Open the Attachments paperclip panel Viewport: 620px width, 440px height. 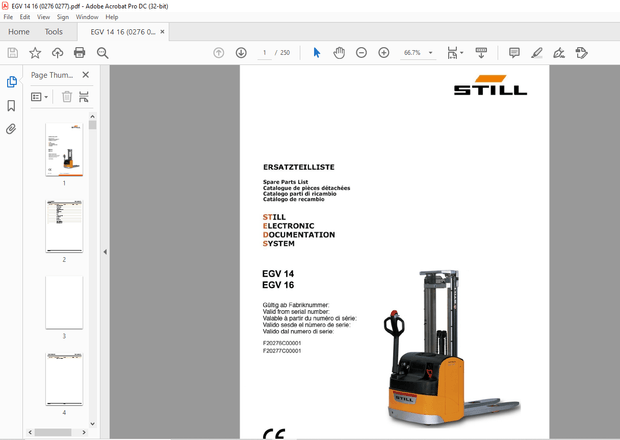[x=11, y=129]
